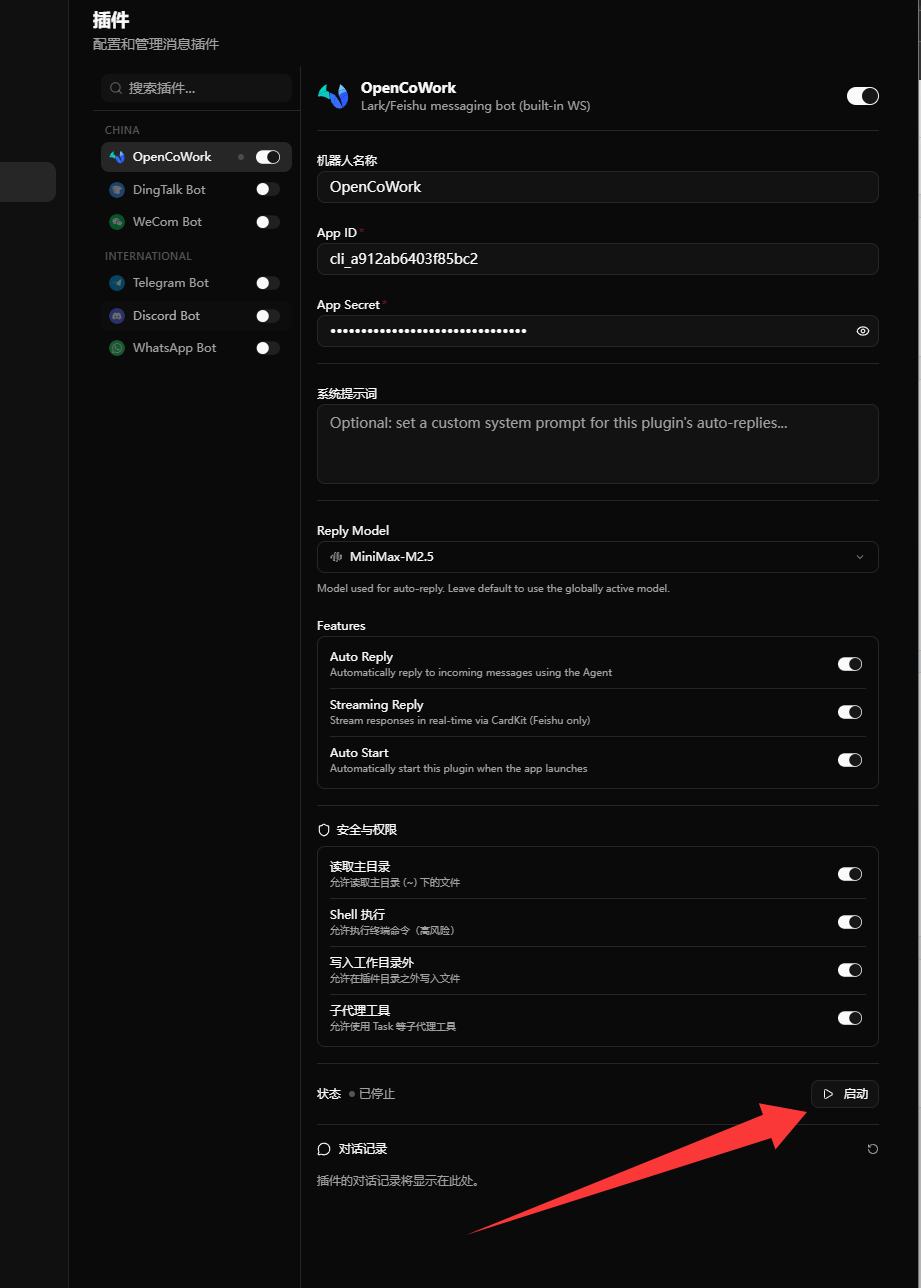Click the OpenCoWork logo in sidebar list
The width and height of the screenshot is (921, 1288).
point(117,157)
